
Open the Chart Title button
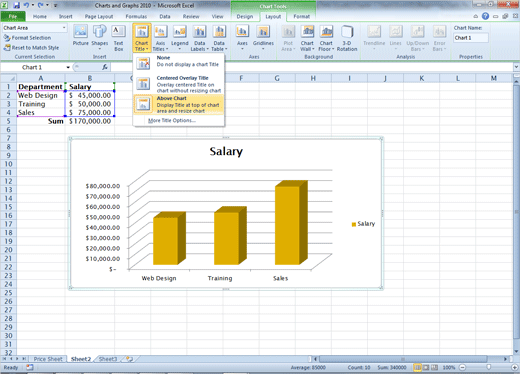click(142, 38)
